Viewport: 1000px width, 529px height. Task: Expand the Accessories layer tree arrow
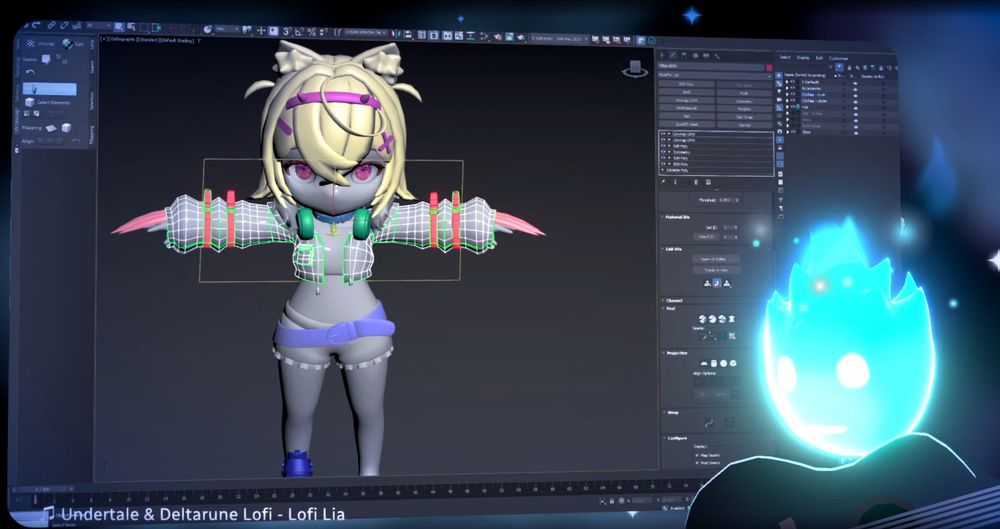(x=787, y=88)
